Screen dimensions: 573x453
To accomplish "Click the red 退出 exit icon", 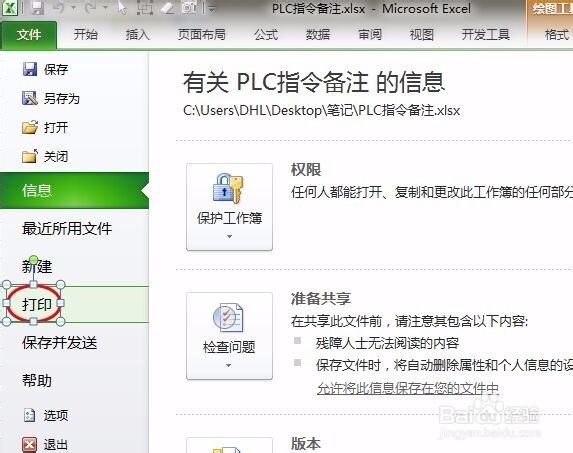I will [30, 445].
